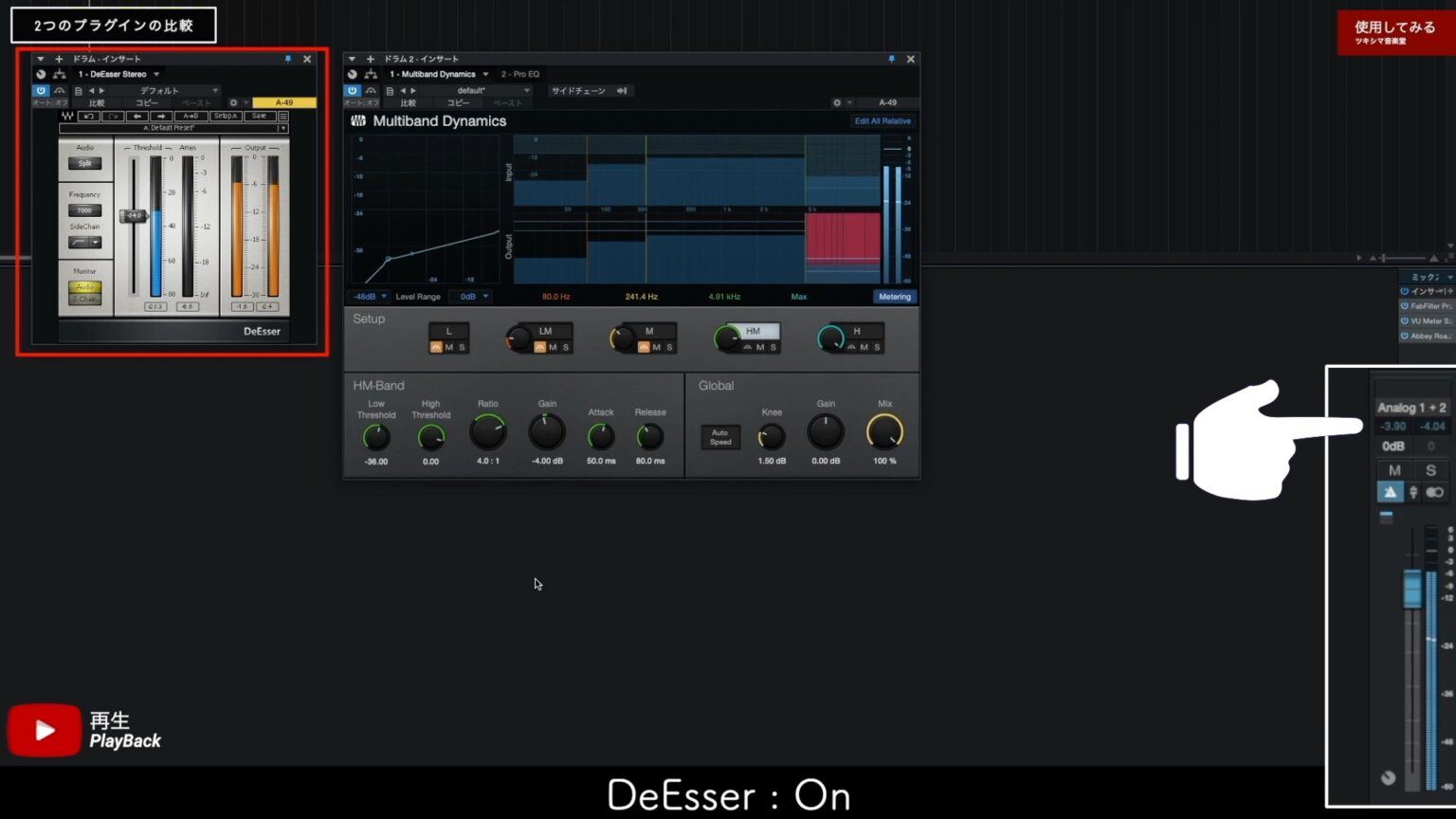
Task: Mute the Analog 1 + 2 channel
Action: (x=1394, y=470)
